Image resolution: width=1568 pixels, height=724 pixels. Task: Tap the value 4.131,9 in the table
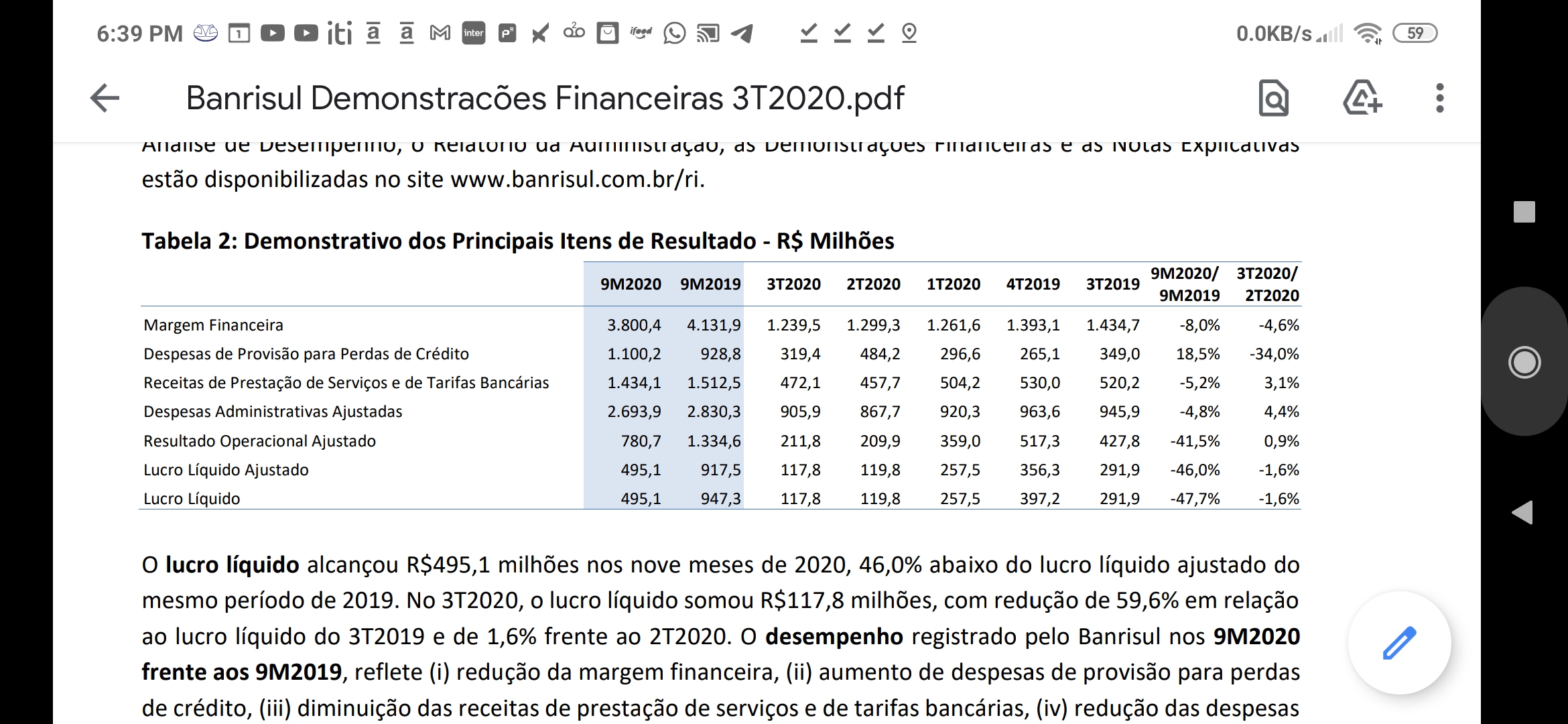[714, 325]
